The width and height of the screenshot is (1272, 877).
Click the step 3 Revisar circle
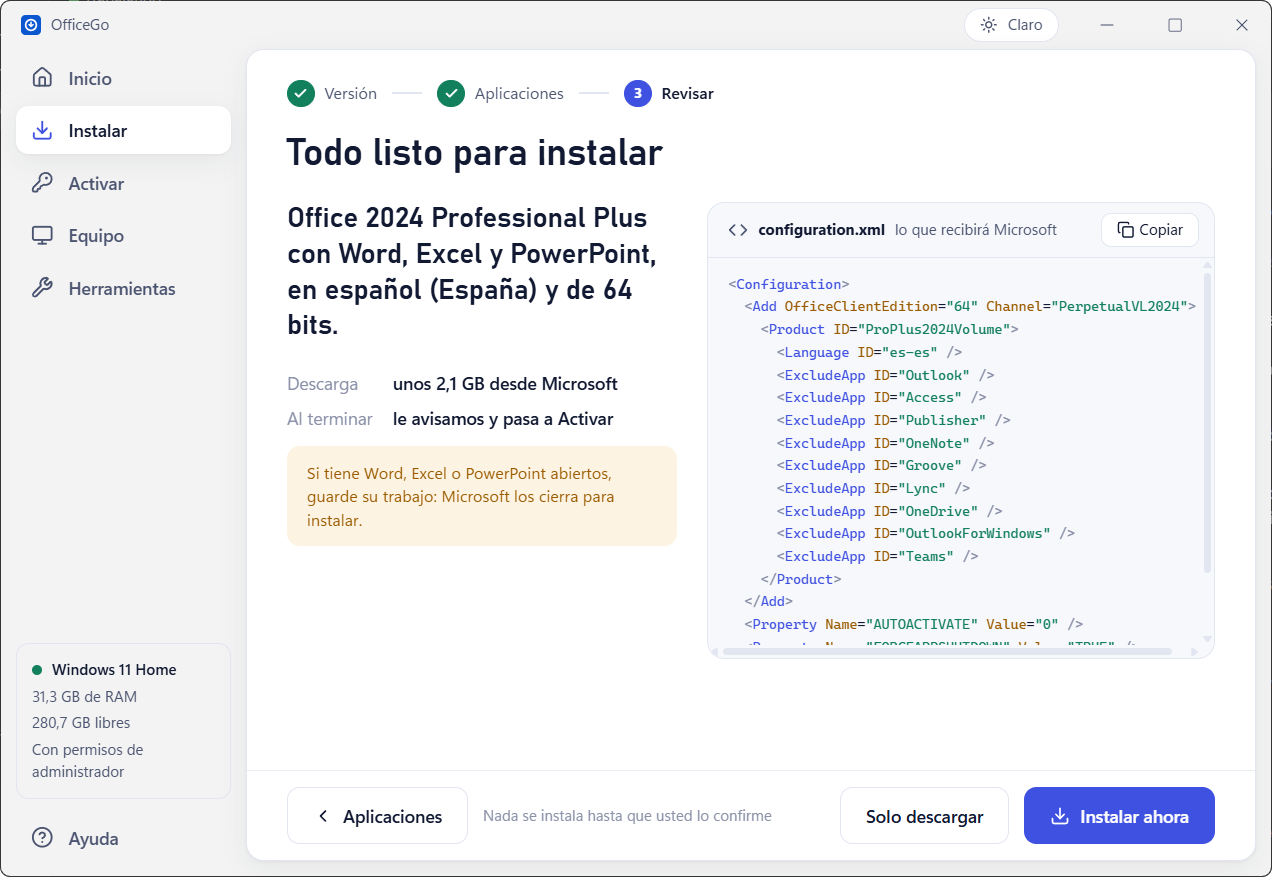638,93
